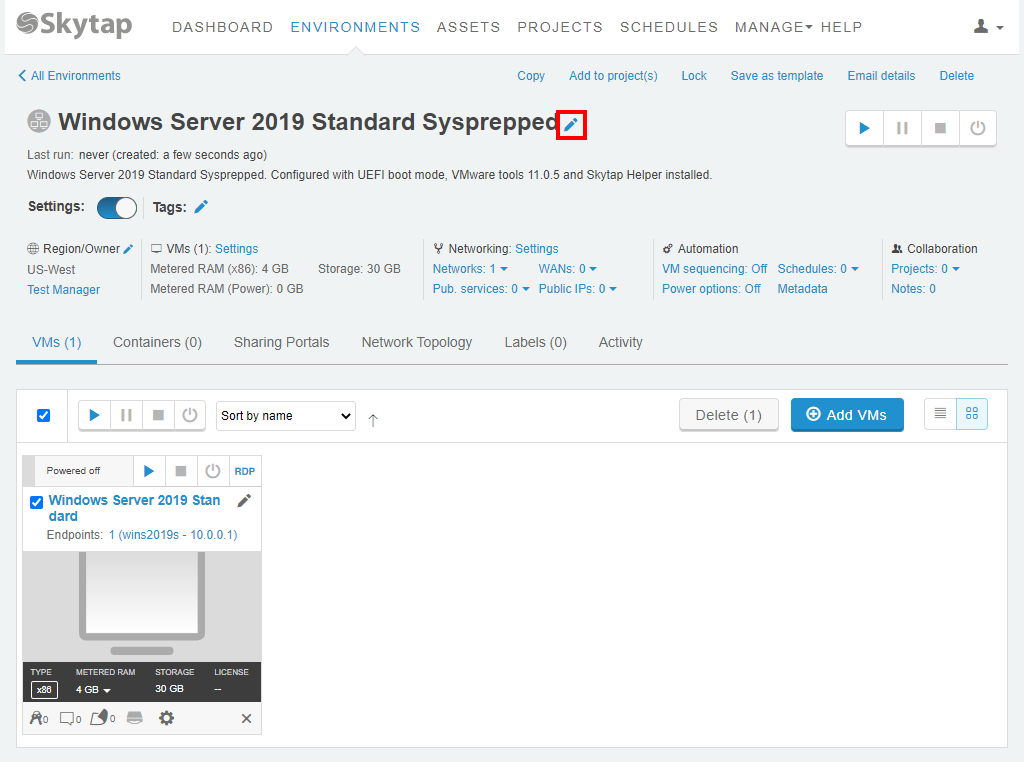View VM labels tag icon

[x=103, y=718]
